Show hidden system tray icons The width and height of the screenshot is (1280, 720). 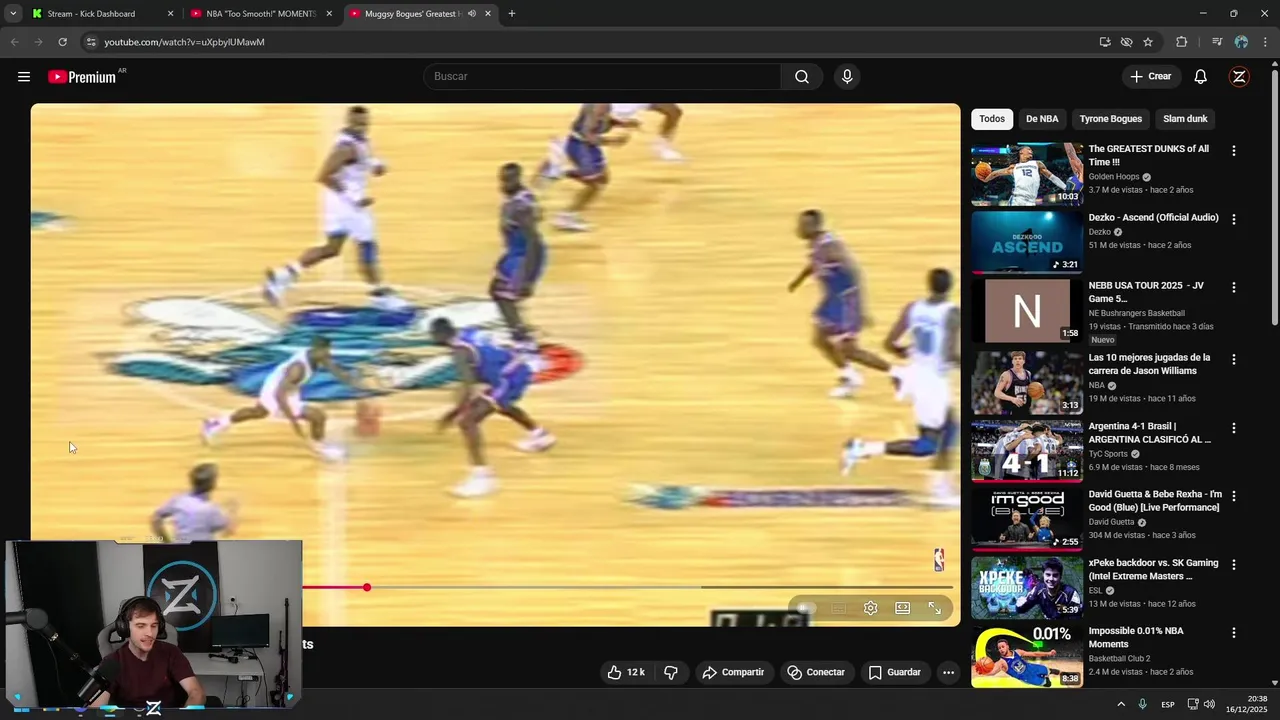[x=1121, y=705]
